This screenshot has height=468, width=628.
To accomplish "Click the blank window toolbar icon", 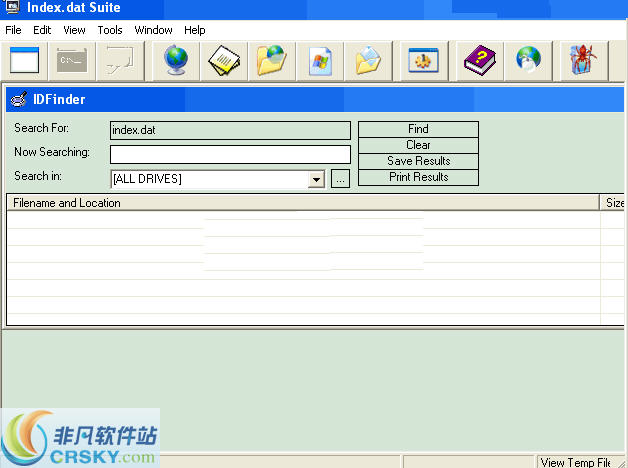I will (x=24, y=60).
